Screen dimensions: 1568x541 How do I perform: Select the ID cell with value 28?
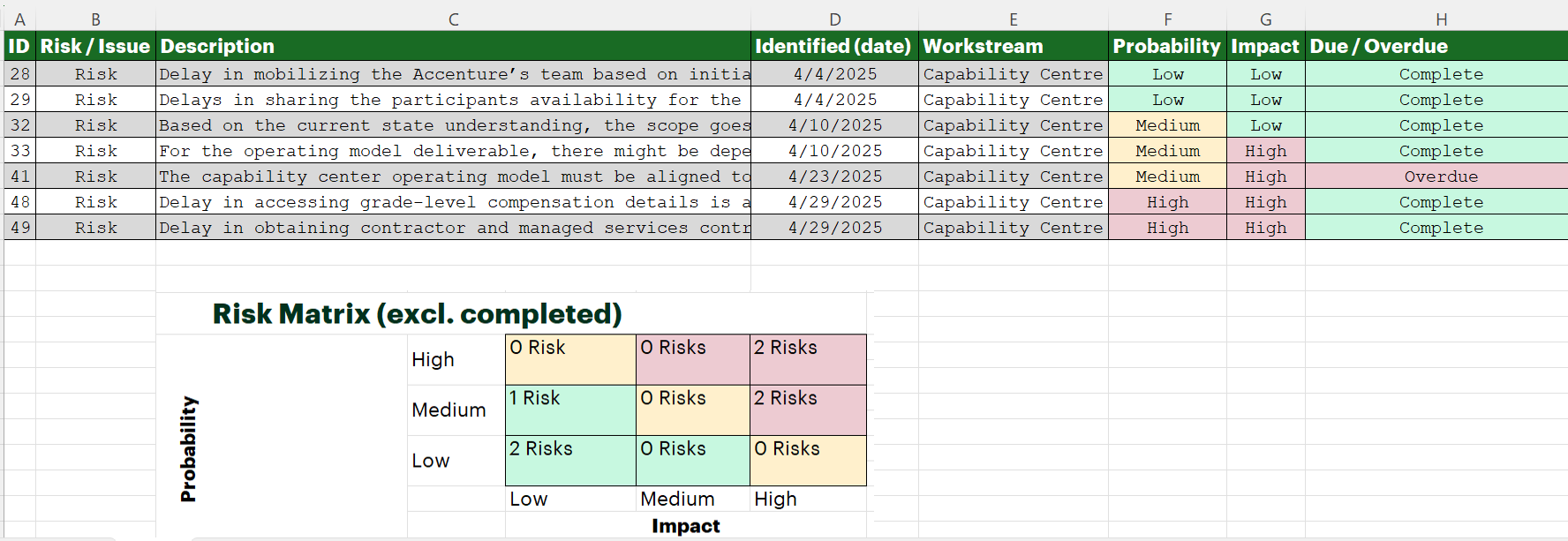pyautogui.click(x=20, y=74)
